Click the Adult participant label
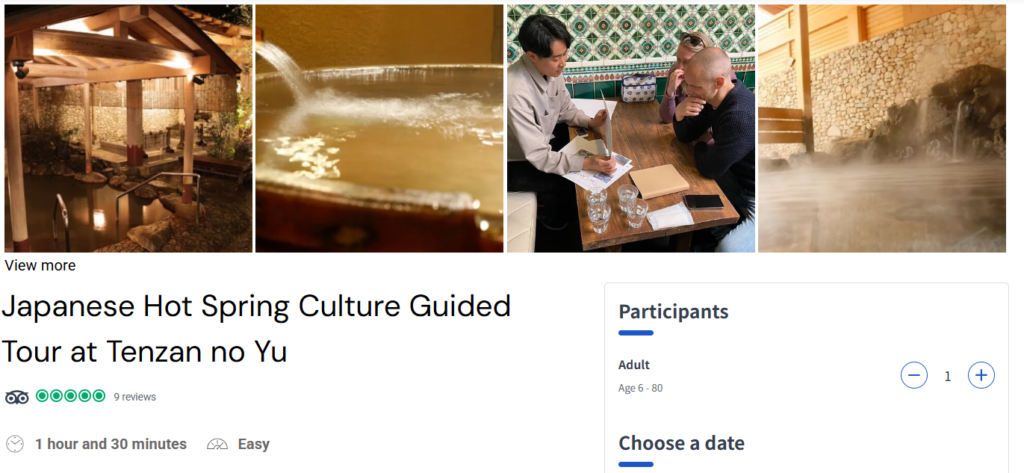This screenshot has height=473, width=1024. 634,365
